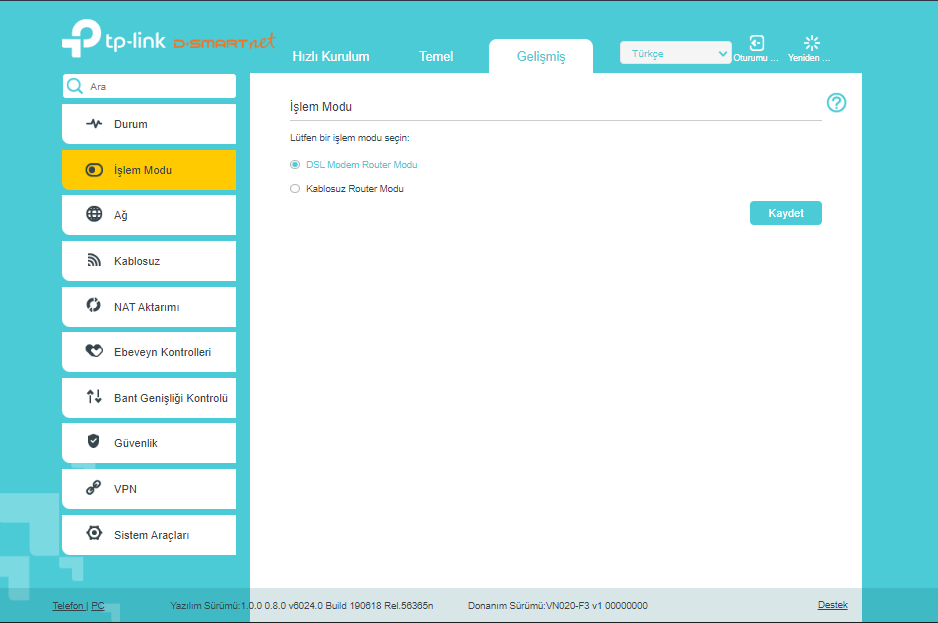Open VPN menu item

[149, 489]
